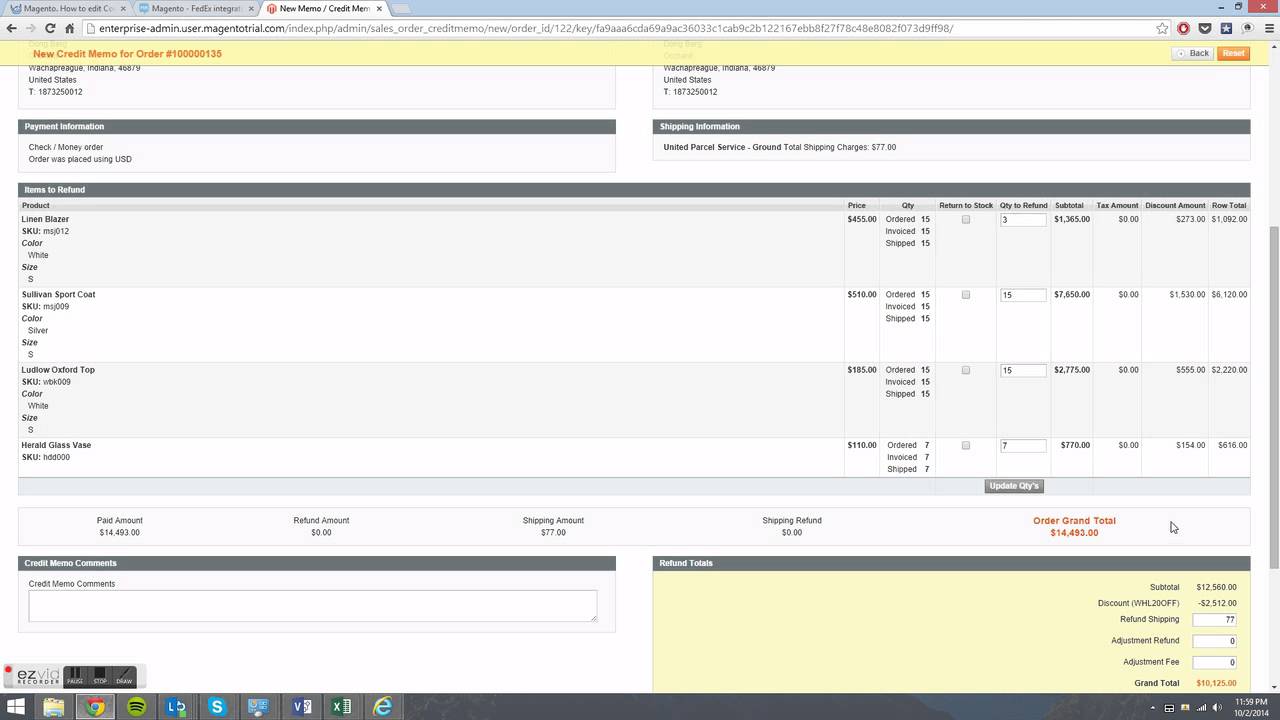This screenshot has height=720, width=1280.
Task: Open Lync from the taskbar
Action: coord(176,707)
